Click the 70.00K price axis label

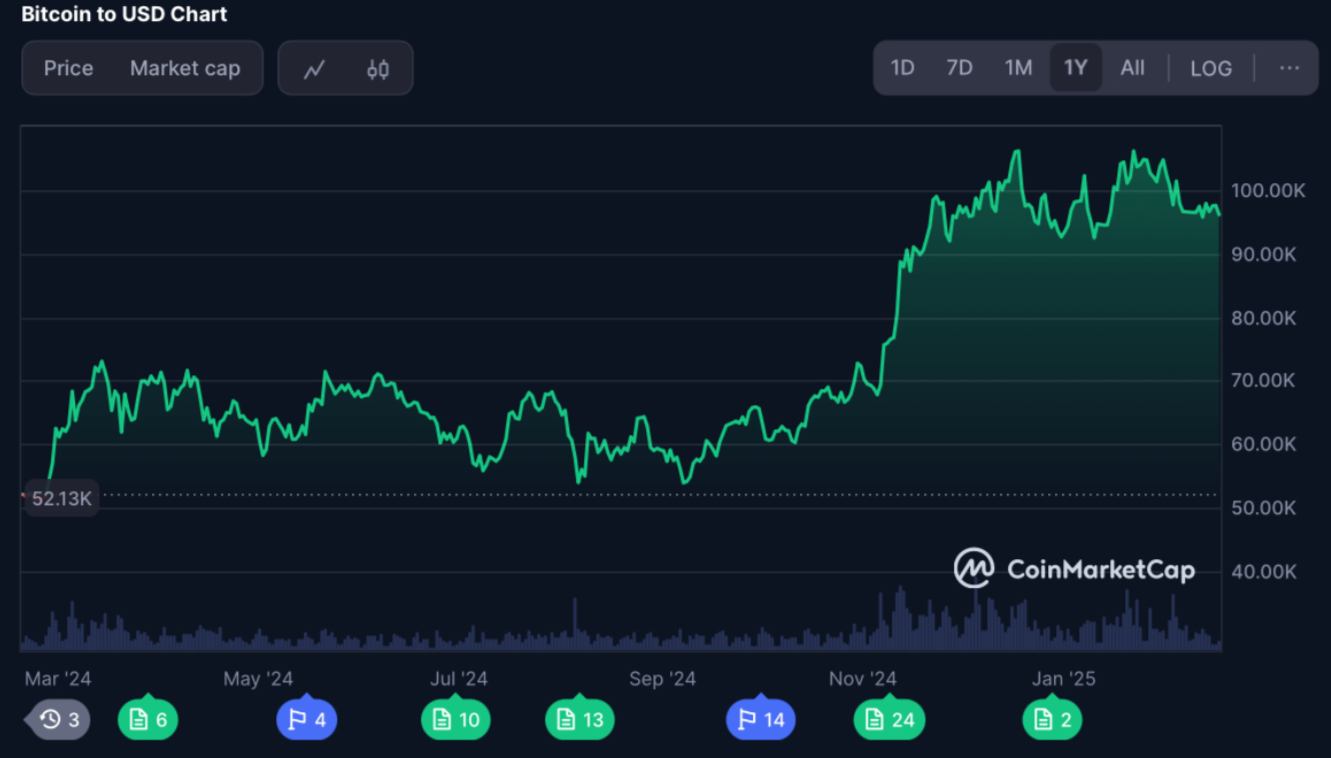(x=1263, y=381)
